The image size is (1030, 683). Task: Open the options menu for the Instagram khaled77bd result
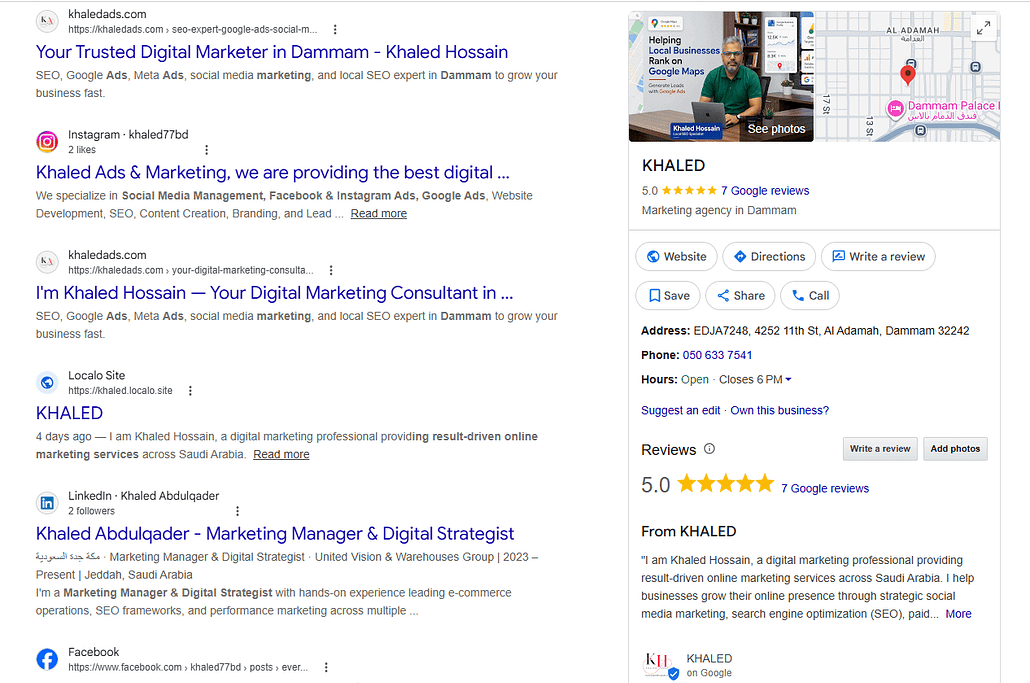coord(206,150)
